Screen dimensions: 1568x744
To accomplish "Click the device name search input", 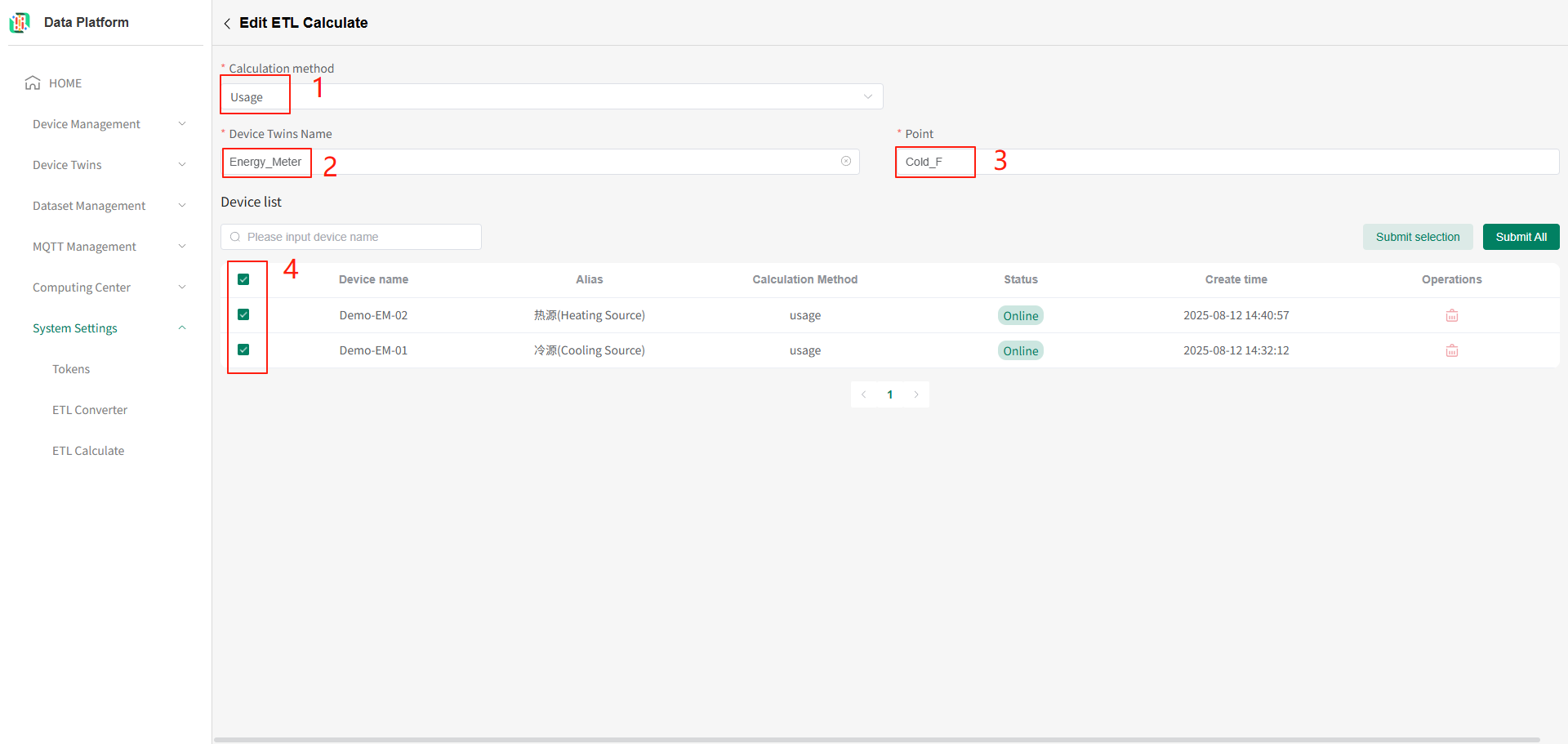I will click(x=359, y=237).
